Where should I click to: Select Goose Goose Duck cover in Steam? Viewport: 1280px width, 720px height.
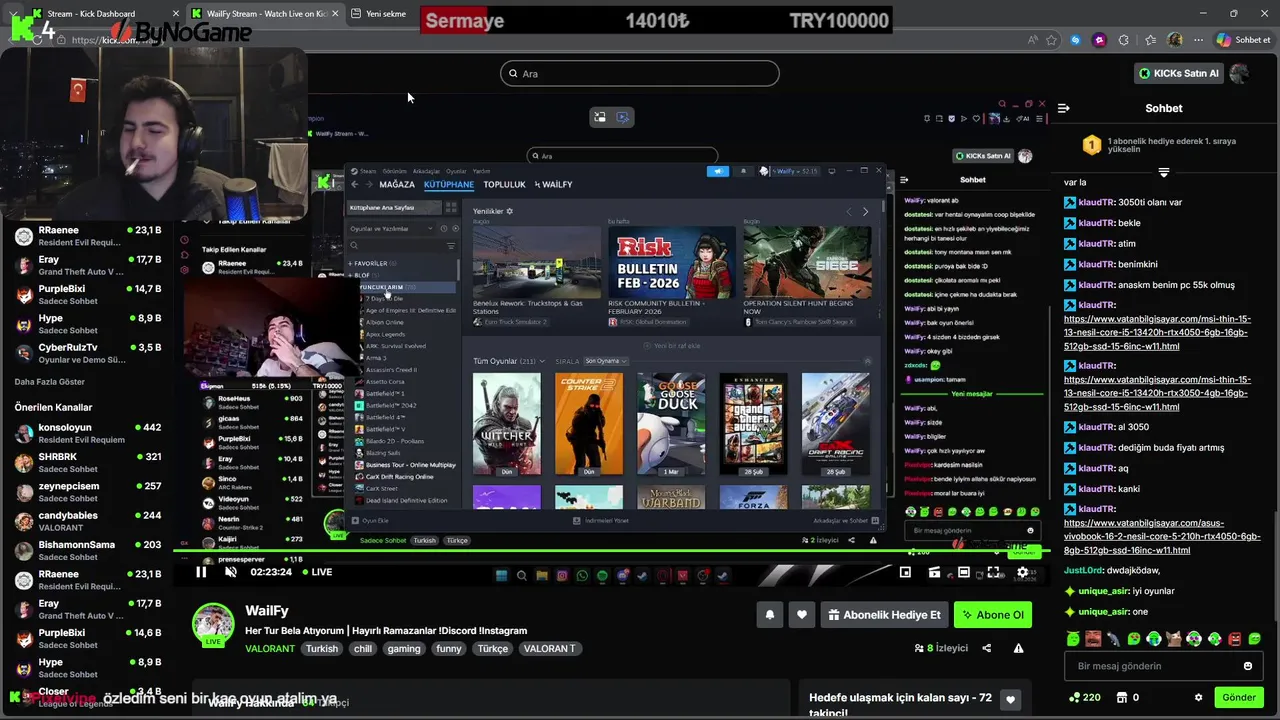[671, 424]
